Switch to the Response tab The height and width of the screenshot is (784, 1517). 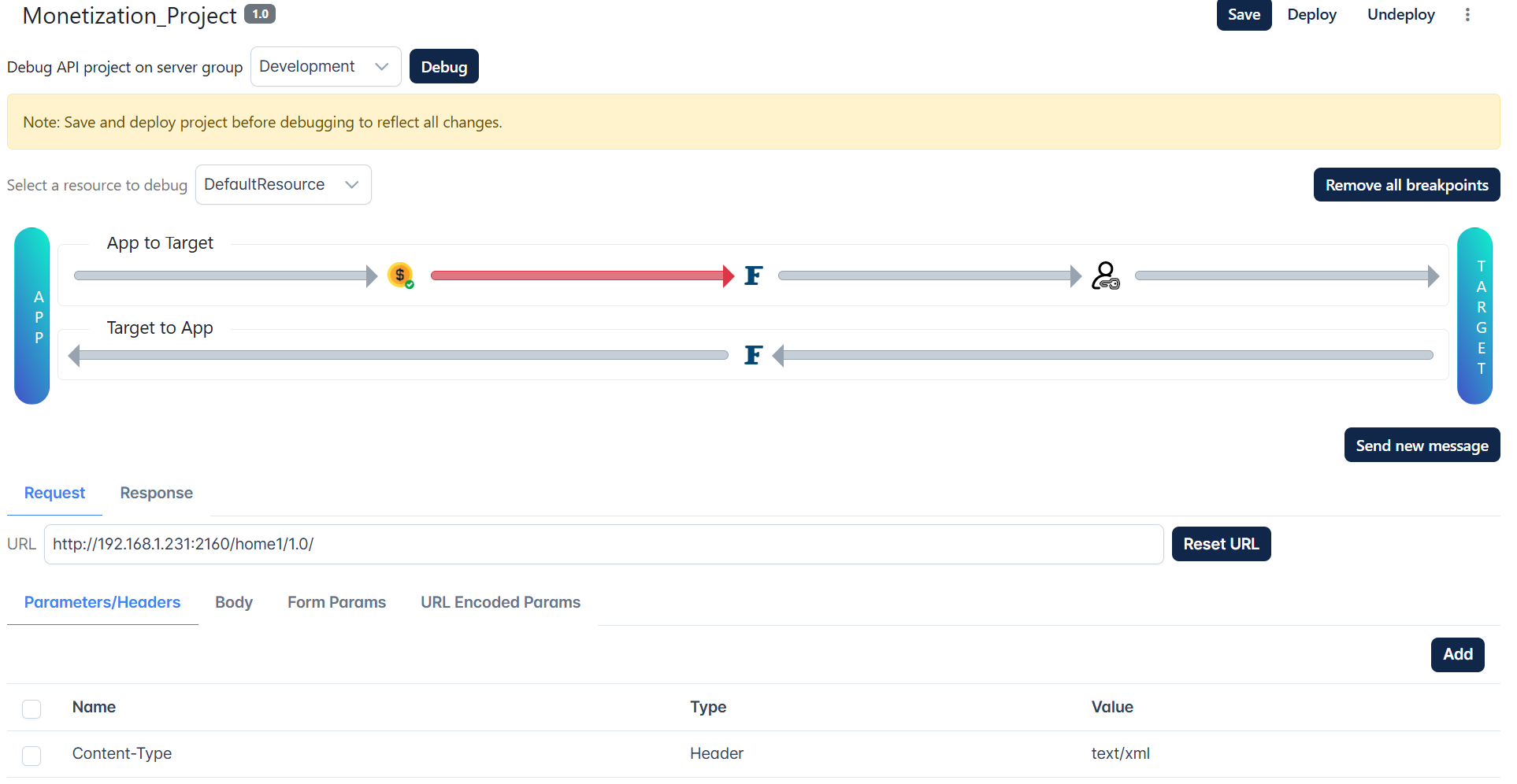tap(156, 494)
